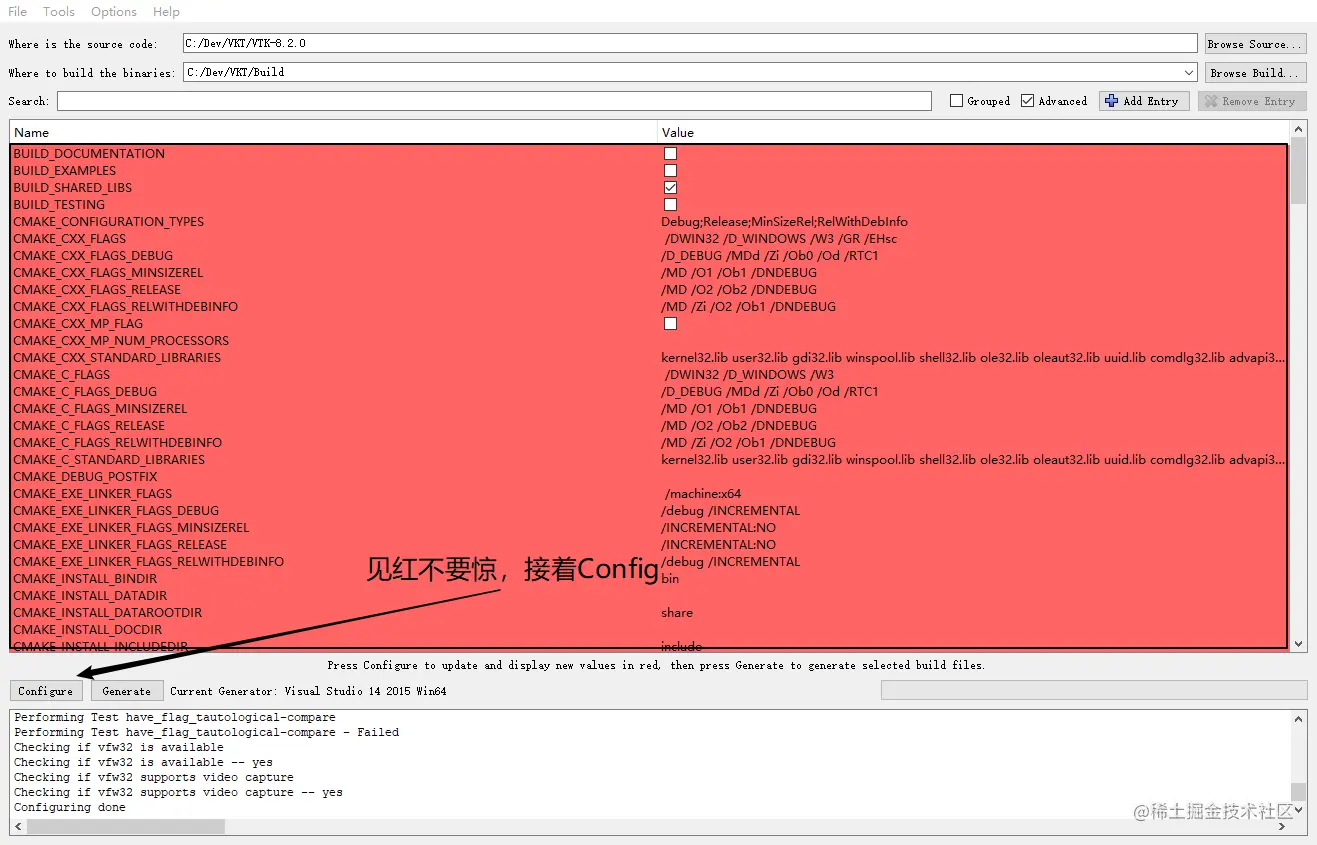
Task: Select the CMAKE_CXX_MP_NUM_PROCESSORS entry
Action: [x=121, y=340]
